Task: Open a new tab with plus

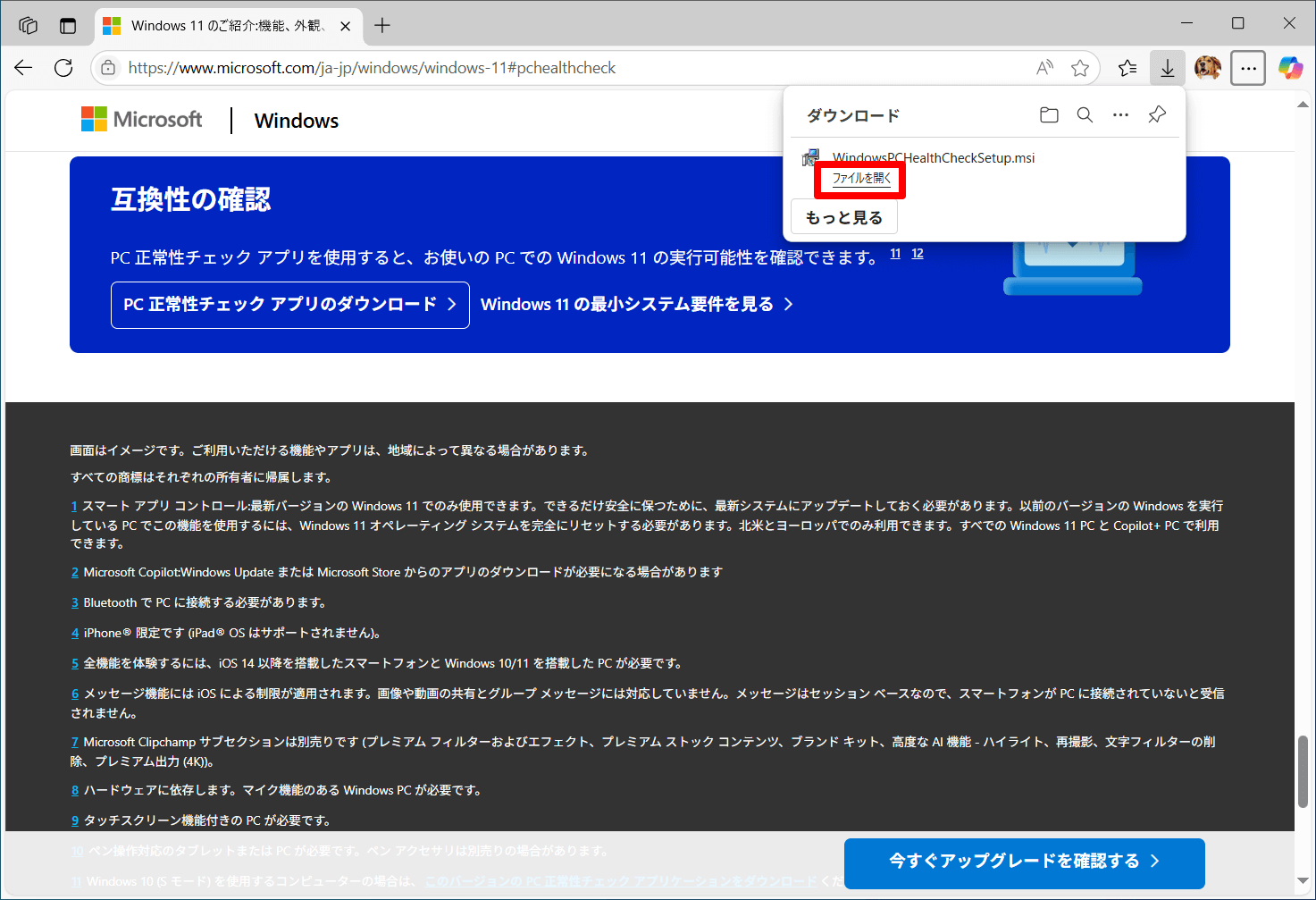Action: tap(382, 25)
